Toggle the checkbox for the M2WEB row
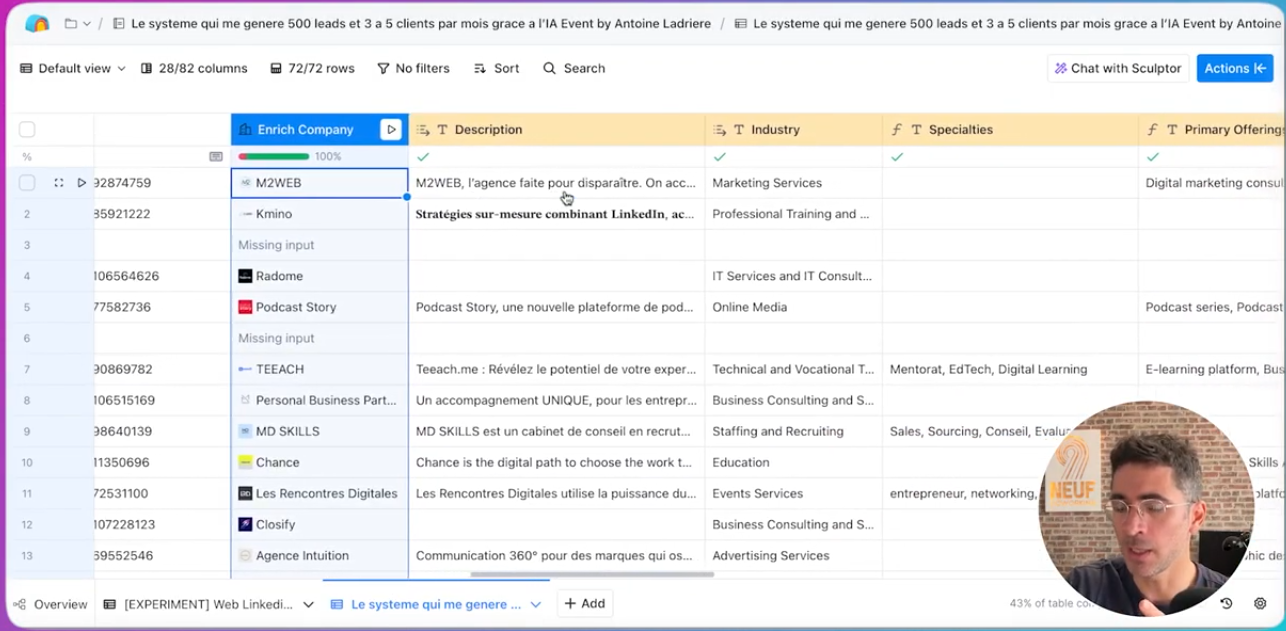1286x631 pixels. pyautogui.click(x=27, y=183)
